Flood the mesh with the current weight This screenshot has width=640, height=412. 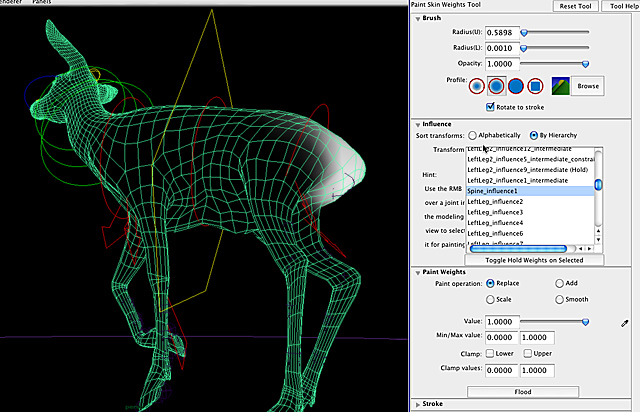click(x=522, y=392)
